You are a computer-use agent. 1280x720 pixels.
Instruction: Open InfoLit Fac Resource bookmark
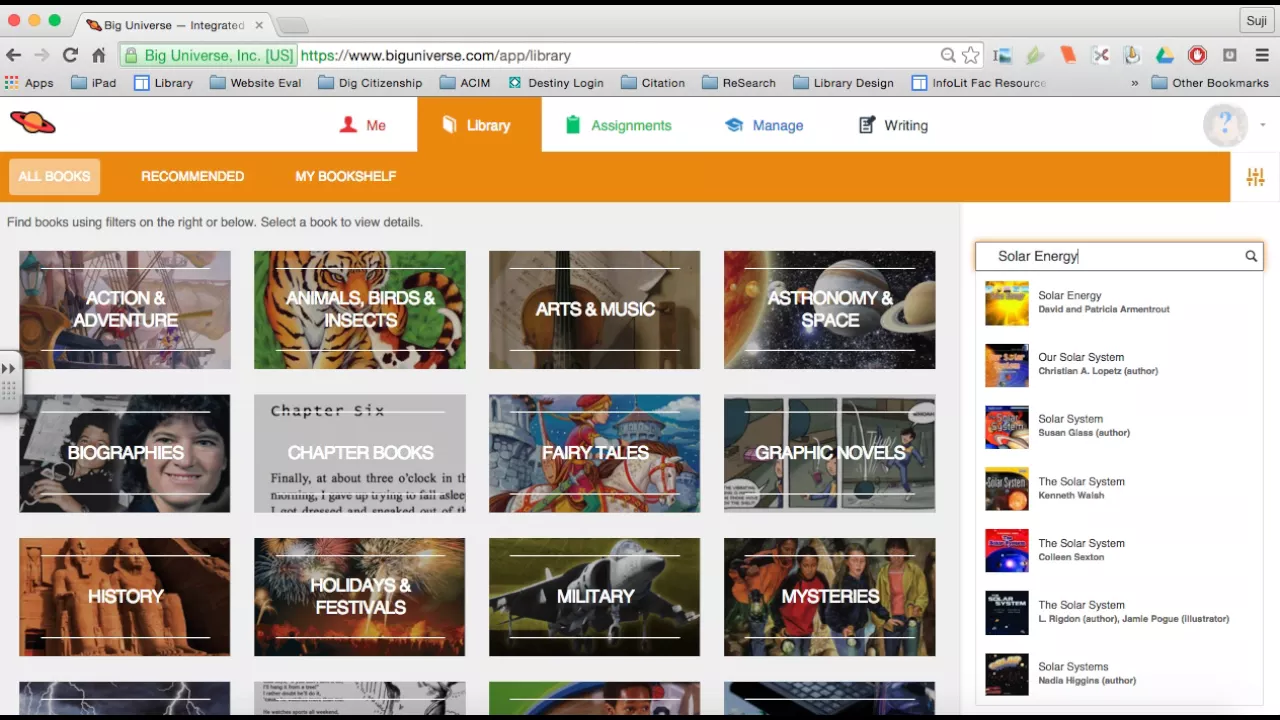[979, 83]
